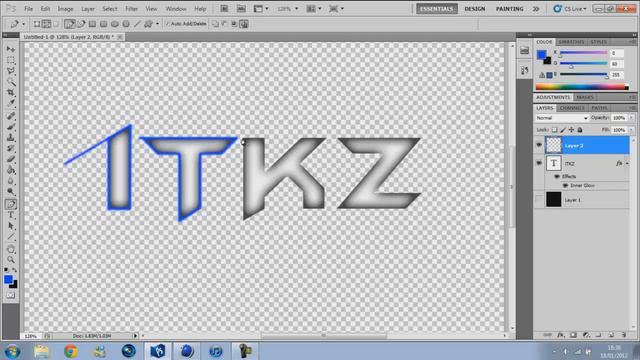Select the Blur tool
The height and width of the screenshot is (360, 640).
tap(11, 182)
